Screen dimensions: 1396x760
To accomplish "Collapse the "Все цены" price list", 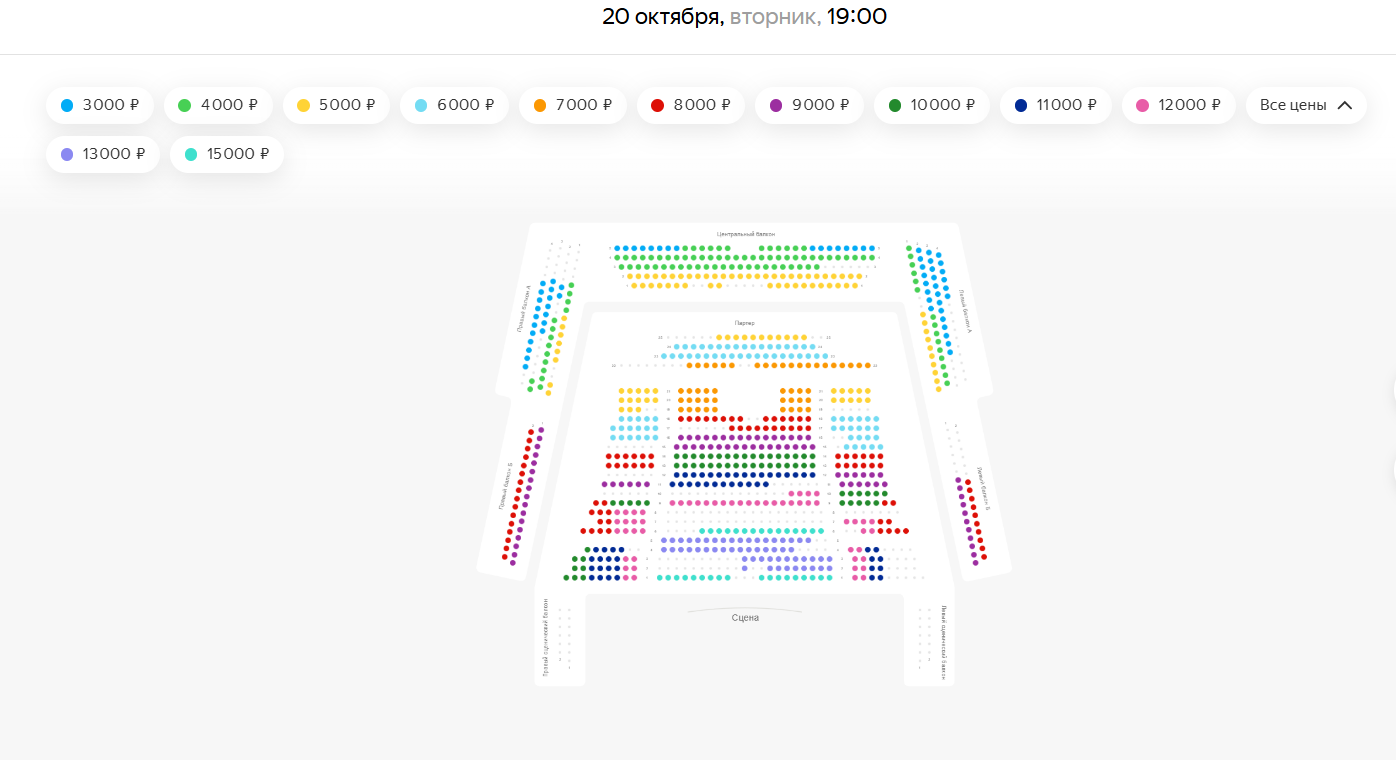I will point(1305,105).
